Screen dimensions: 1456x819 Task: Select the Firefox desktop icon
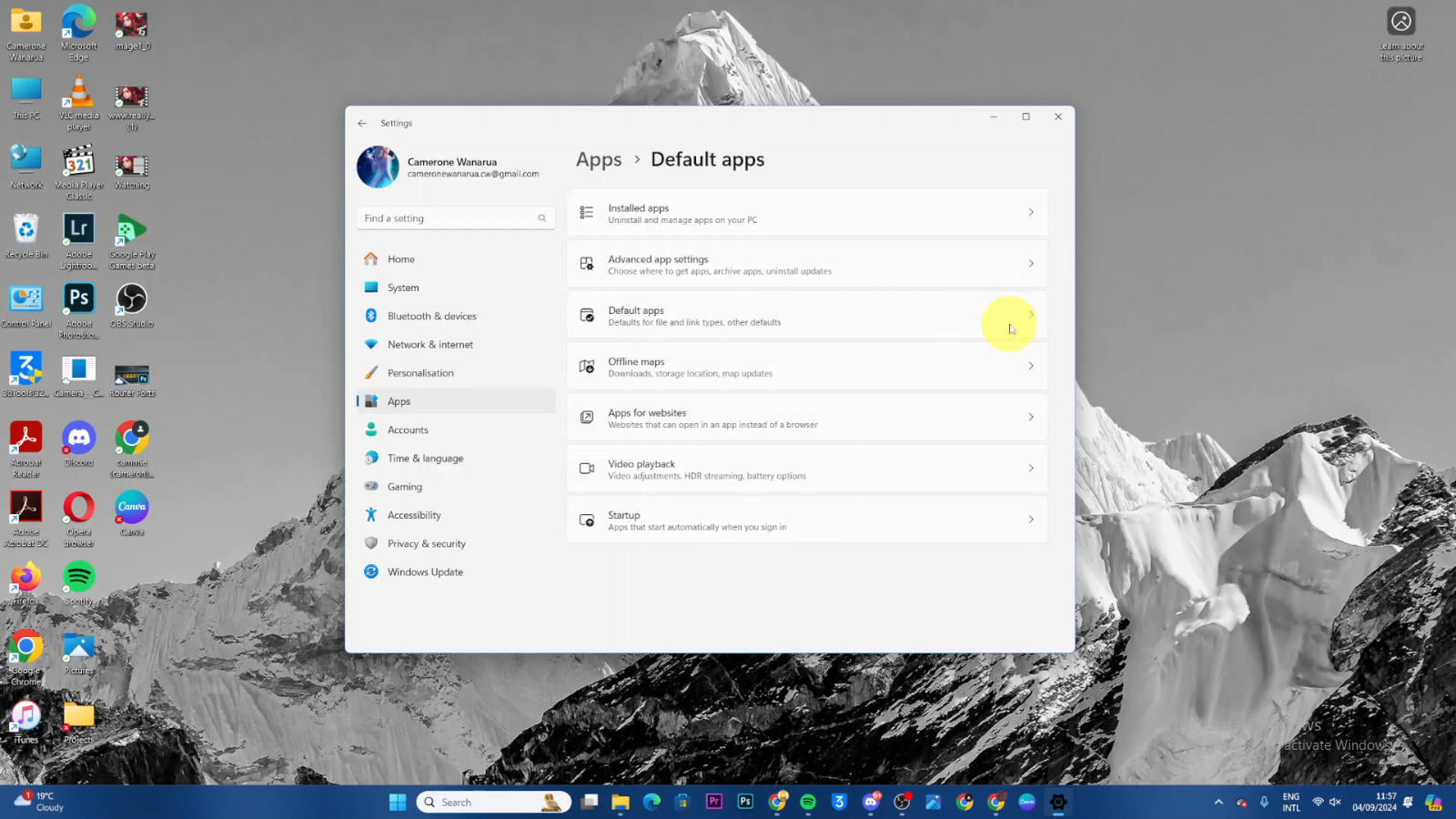pos(25,583)
